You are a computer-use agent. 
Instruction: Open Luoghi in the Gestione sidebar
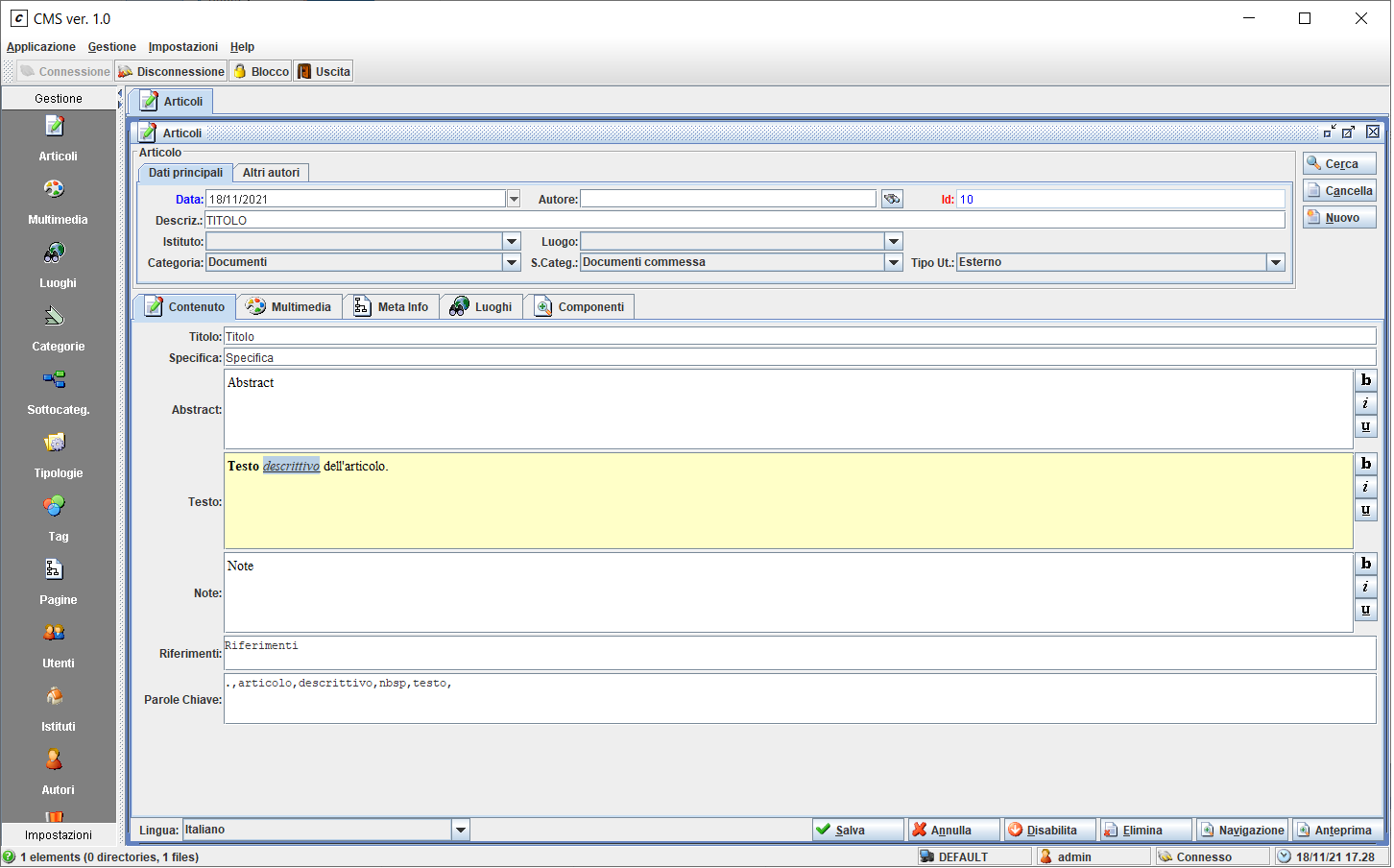coord(58,266)
